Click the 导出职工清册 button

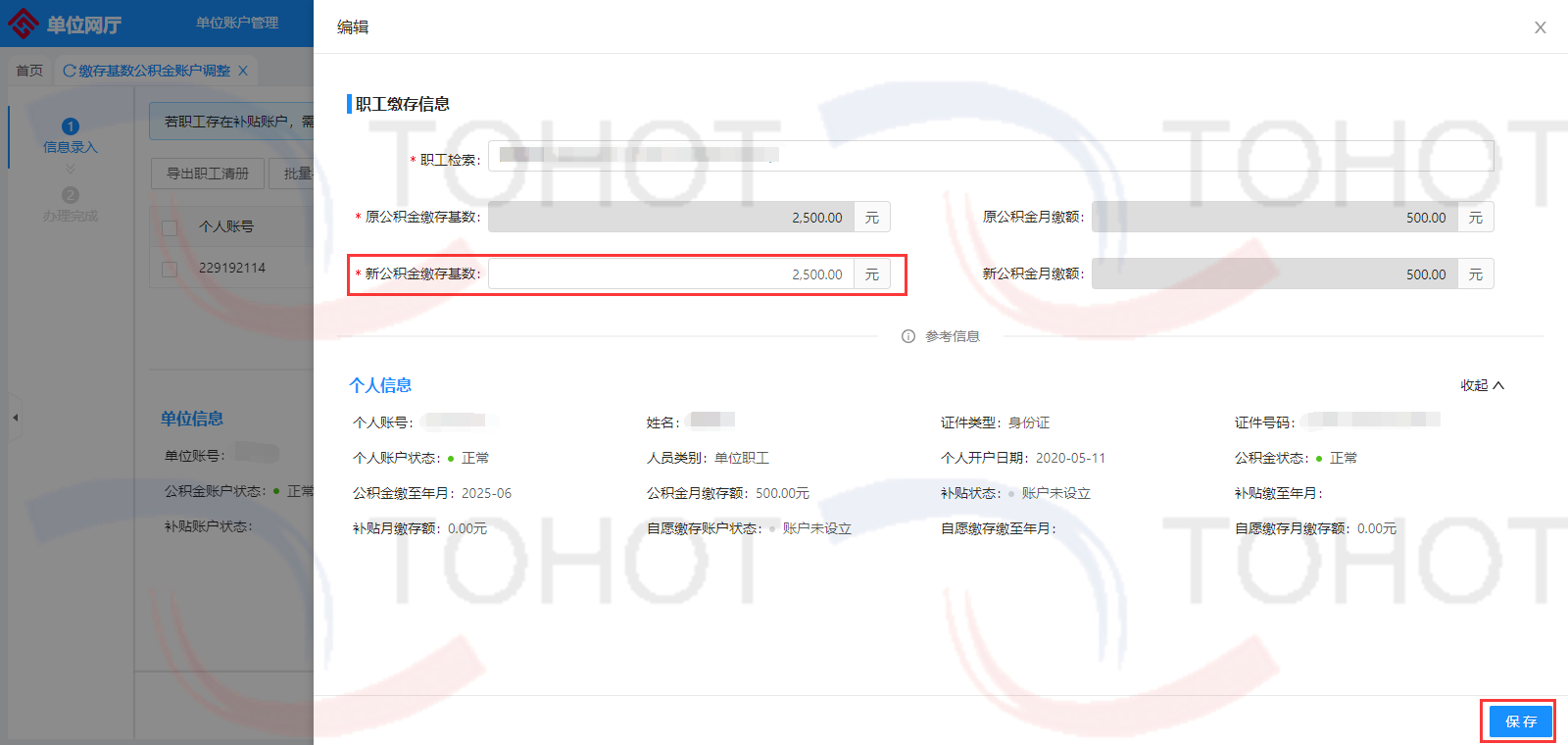208,174
